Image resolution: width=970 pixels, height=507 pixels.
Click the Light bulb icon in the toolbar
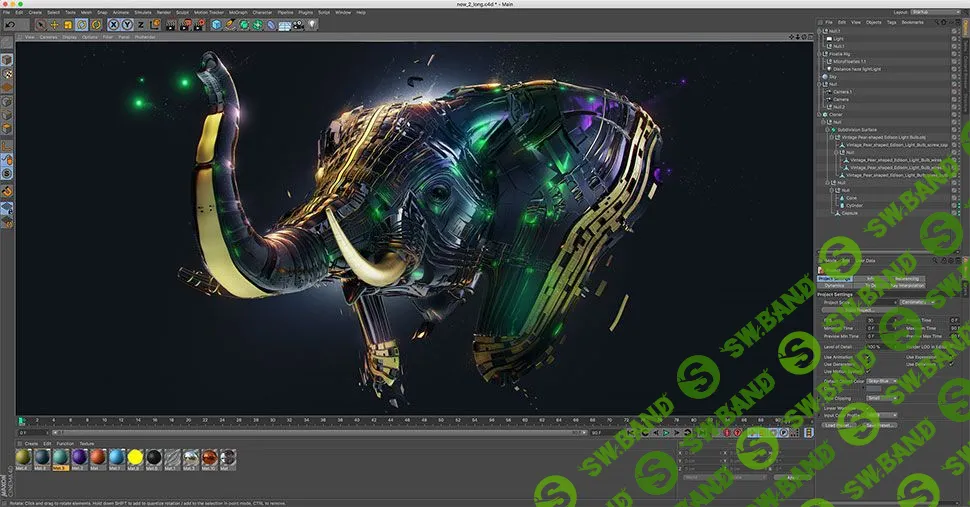[312, 24]
